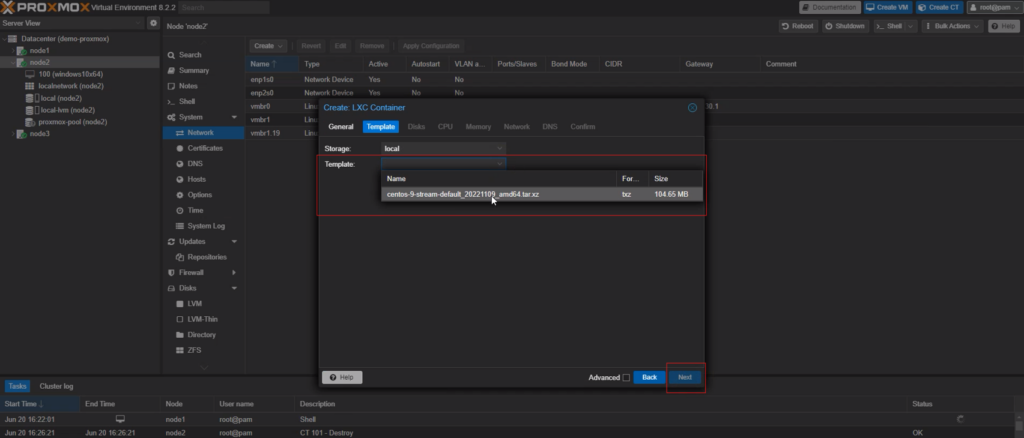Click the Disks section icon
The image size is (1024, 438).
coord(171,288)
